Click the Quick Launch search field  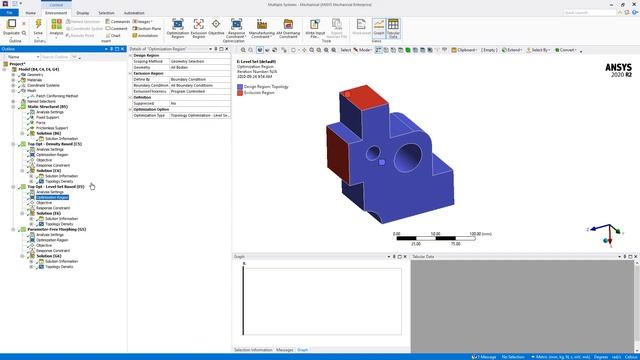click(589, 13)
